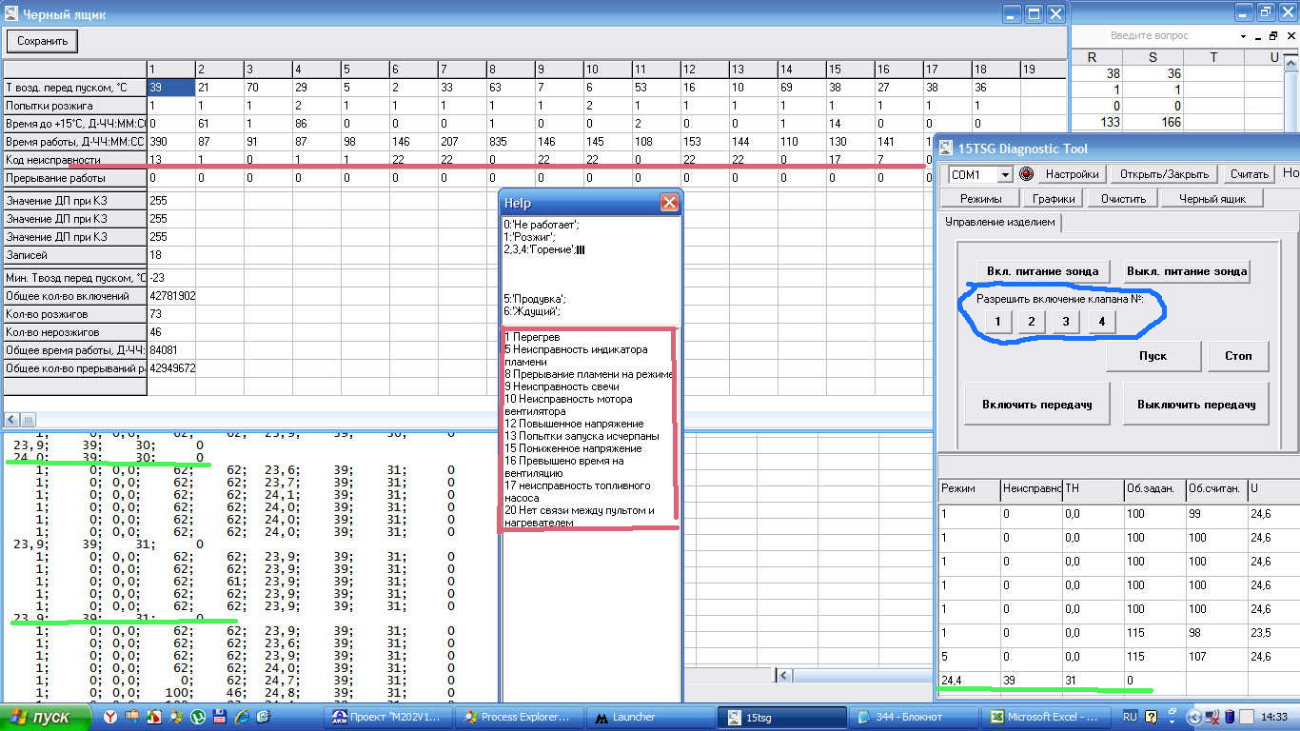Click the Неисправность column header in Diagnostic Tool
This screenshot has width=1300, height=731.
pos(1031,488)
